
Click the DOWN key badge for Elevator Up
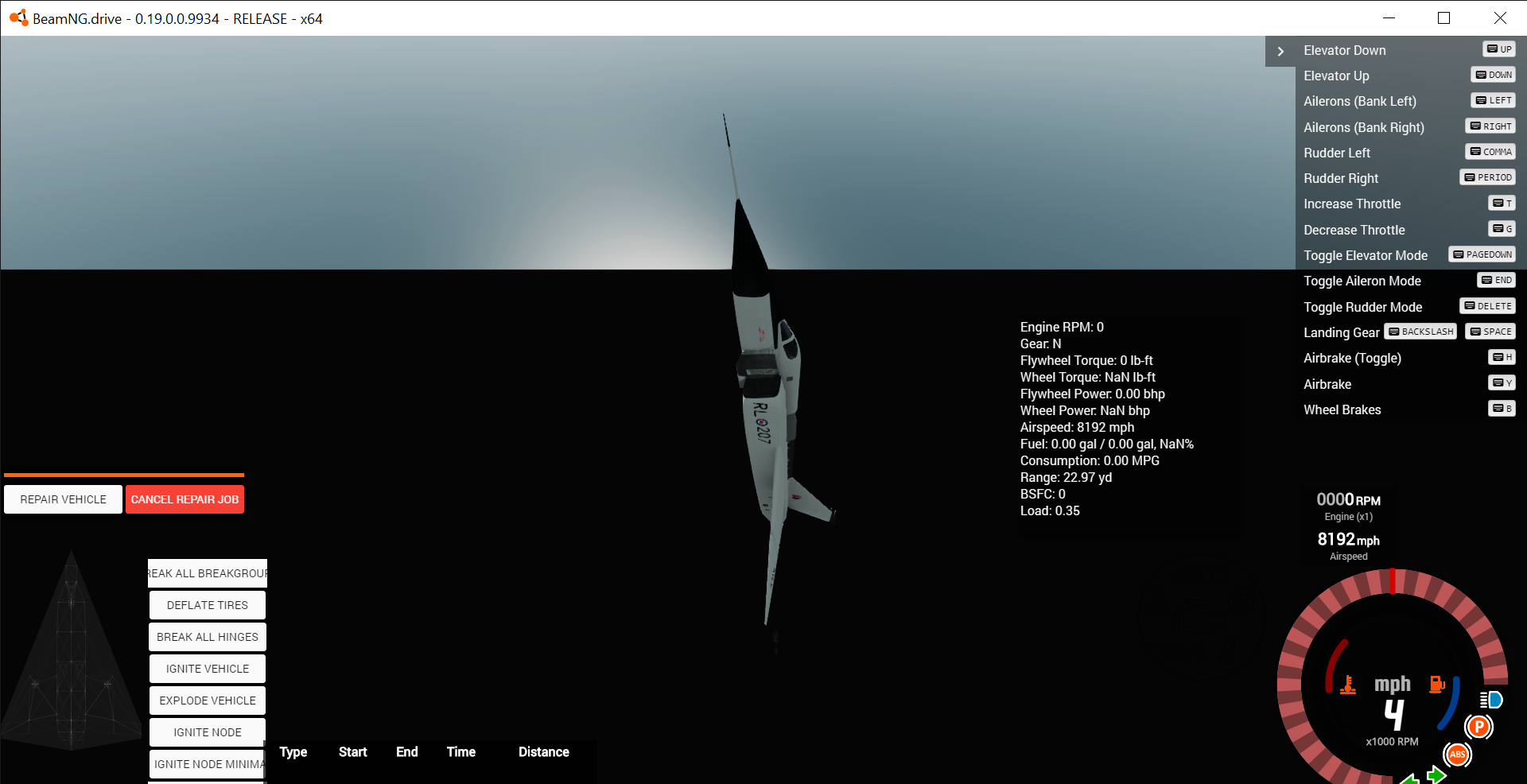1493,75
